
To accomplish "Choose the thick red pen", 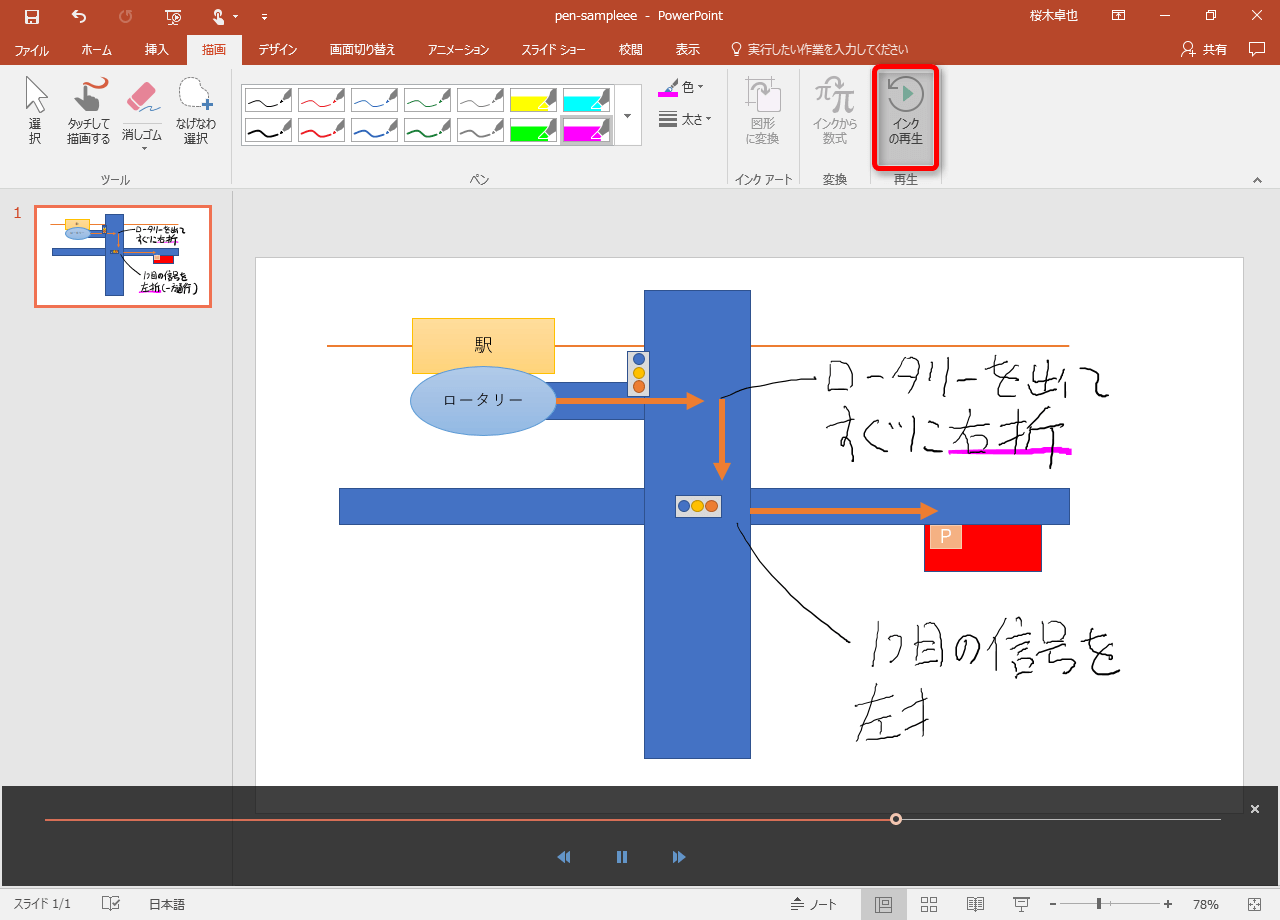I will tap(321, 130).
